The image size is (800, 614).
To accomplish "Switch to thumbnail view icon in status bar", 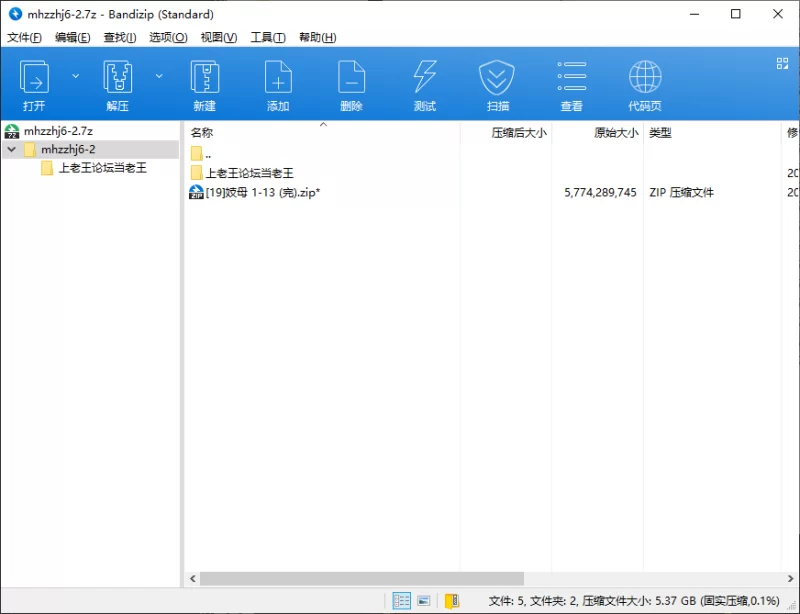I will [423, 601].
